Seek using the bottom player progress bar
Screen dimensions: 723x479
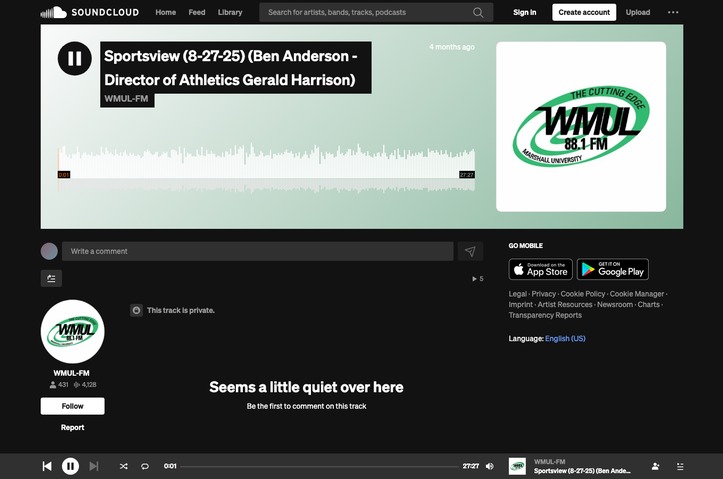tap(320, 466)
